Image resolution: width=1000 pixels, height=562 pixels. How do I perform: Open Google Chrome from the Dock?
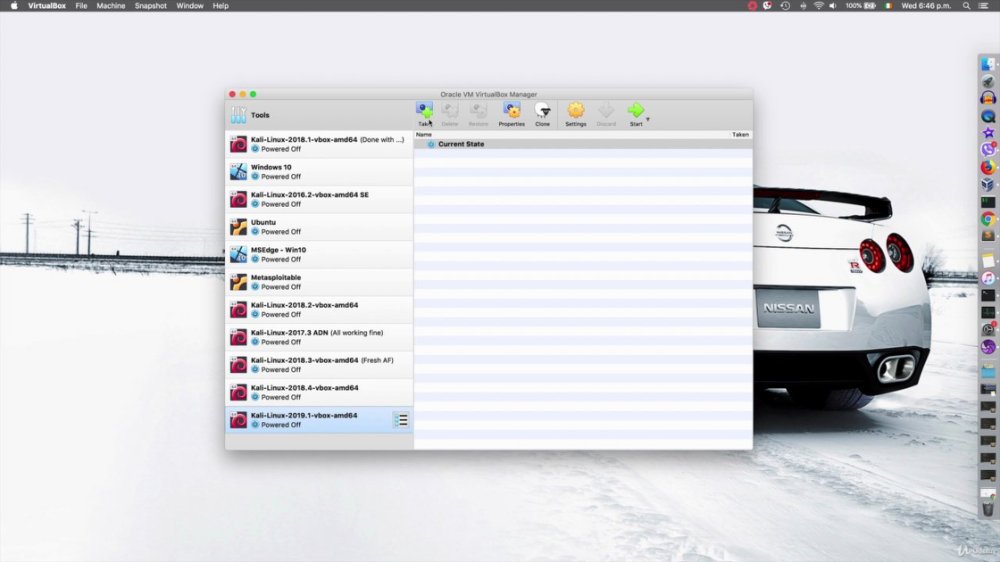988,219
